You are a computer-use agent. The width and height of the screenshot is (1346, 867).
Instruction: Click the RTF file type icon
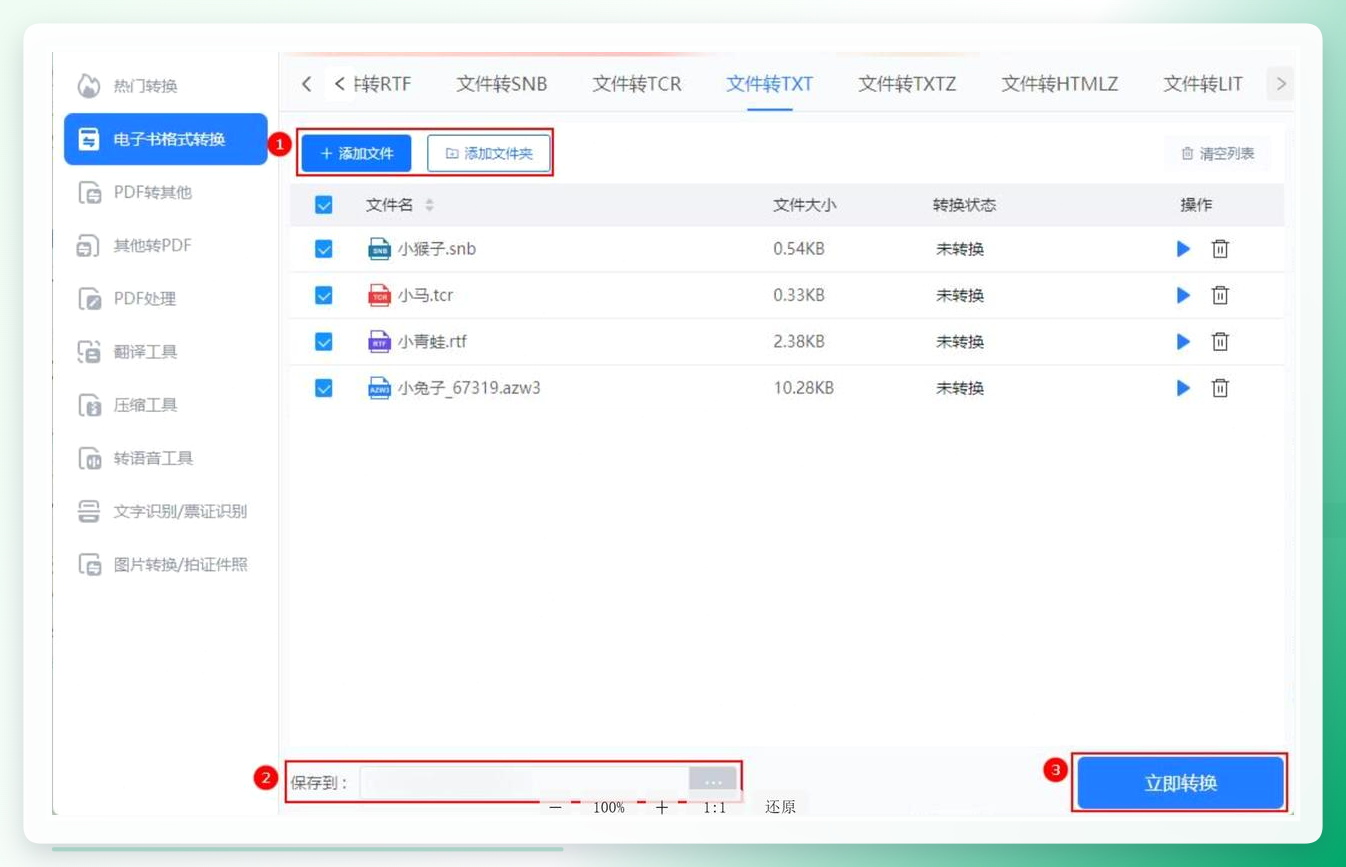tap(379, 341)
